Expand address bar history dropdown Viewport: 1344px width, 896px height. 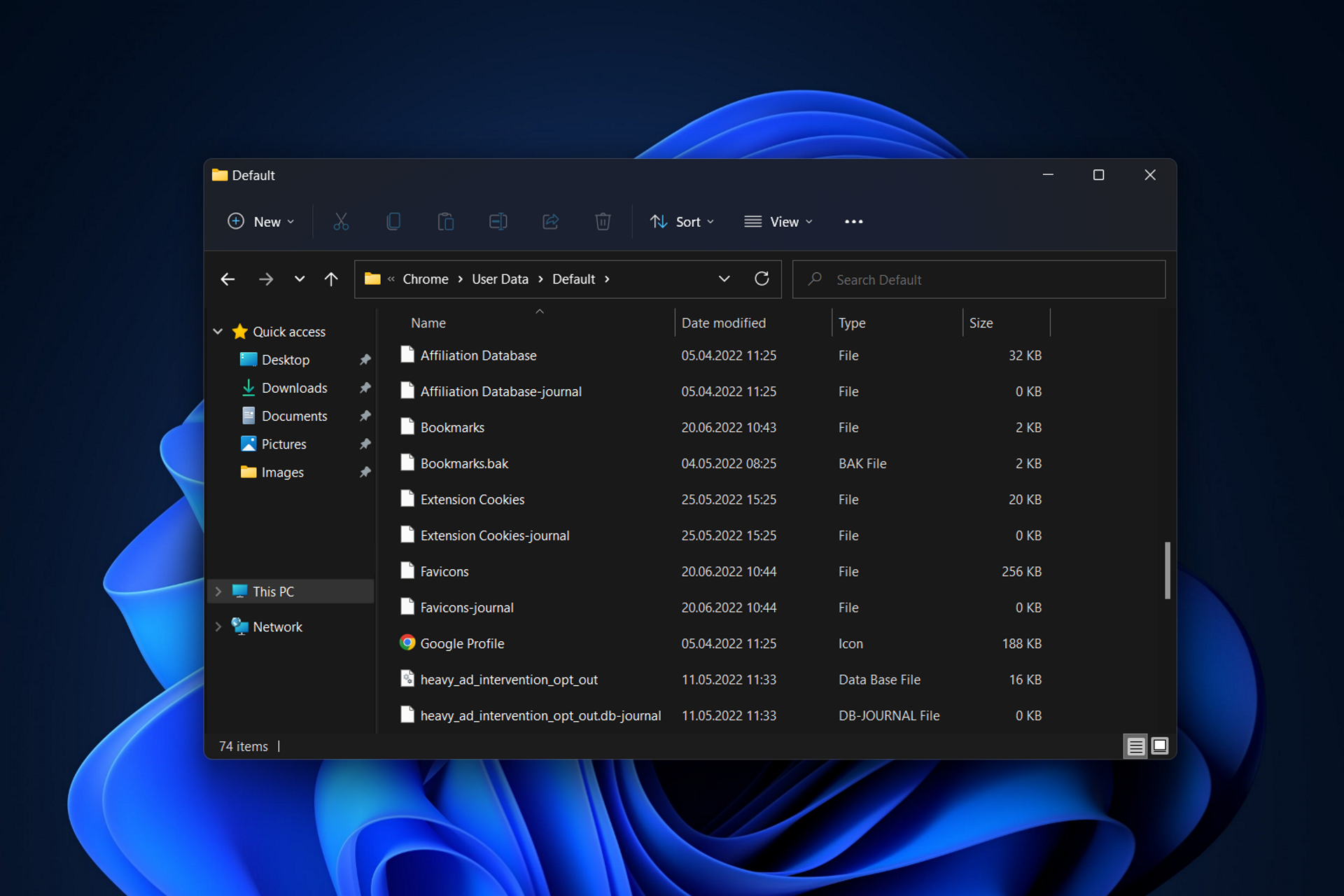(x=724, y=279)
